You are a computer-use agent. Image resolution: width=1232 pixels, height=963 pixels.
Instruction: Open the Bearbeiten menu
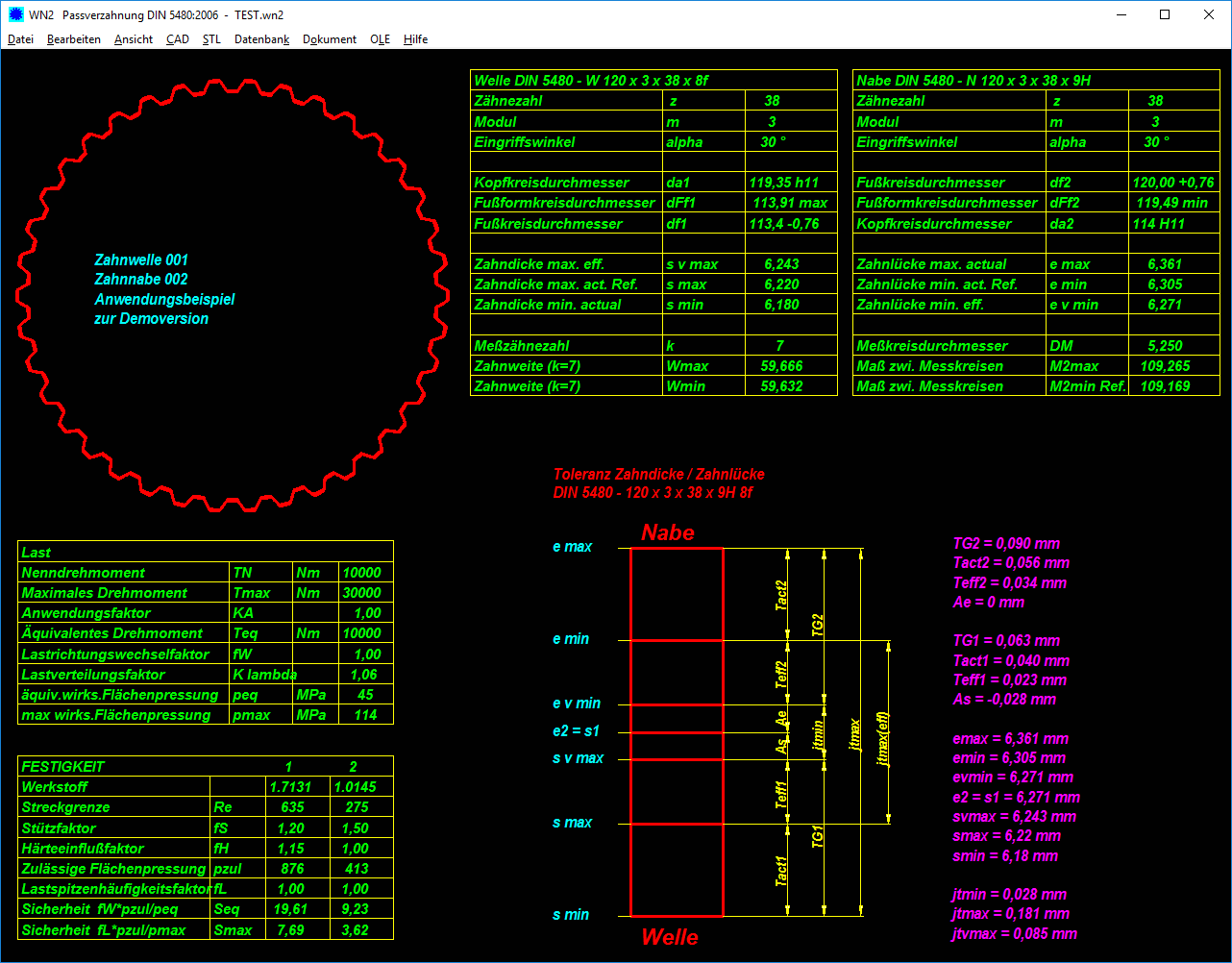(x=73, y=39)
